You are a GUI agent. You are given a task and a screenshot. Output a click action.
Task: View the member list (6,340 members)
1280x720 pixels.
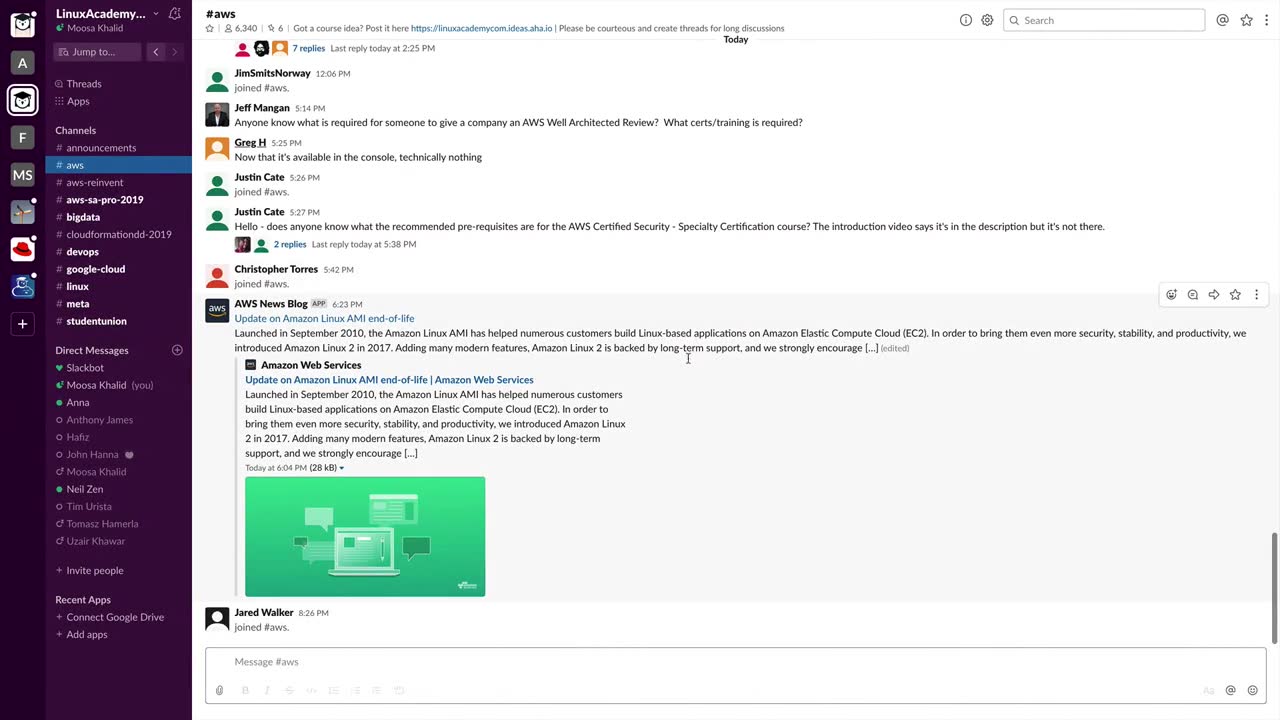[240, 29]
